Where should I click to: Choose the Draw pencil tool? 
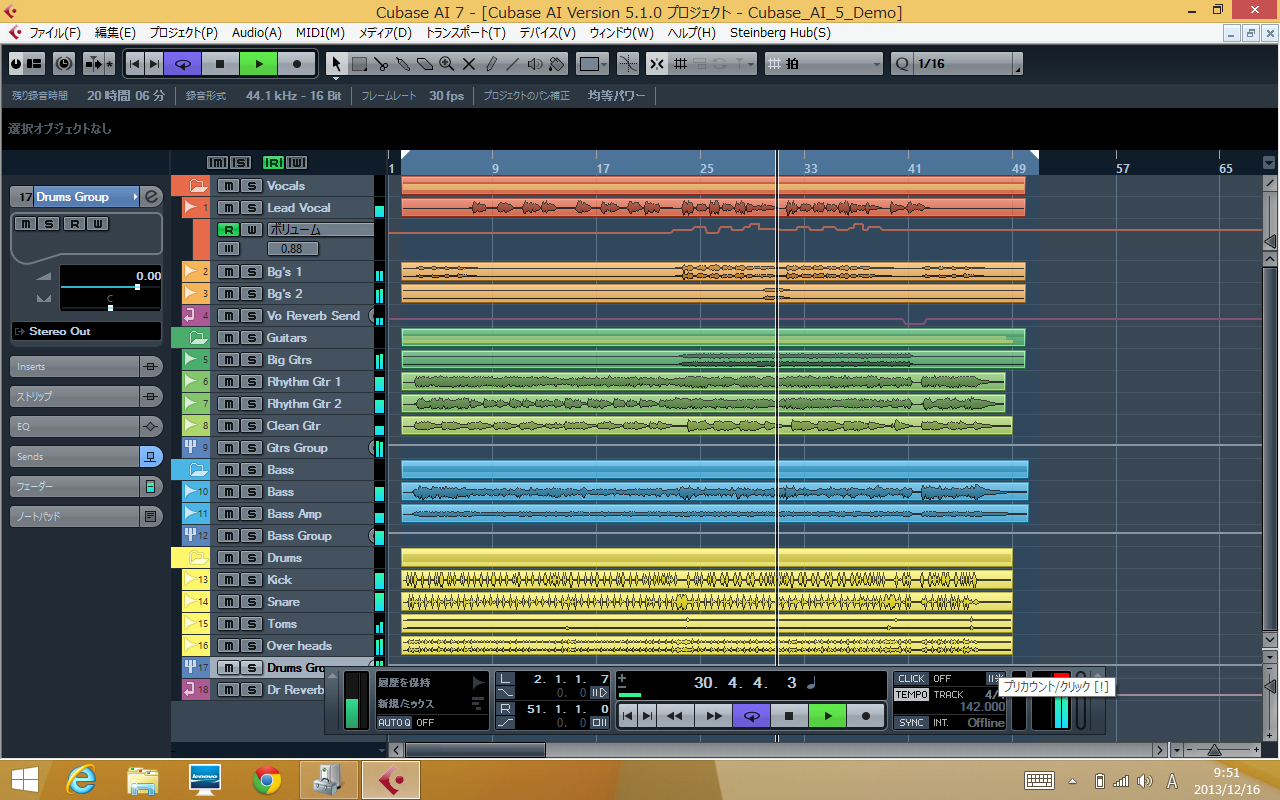tap(491, 64)
